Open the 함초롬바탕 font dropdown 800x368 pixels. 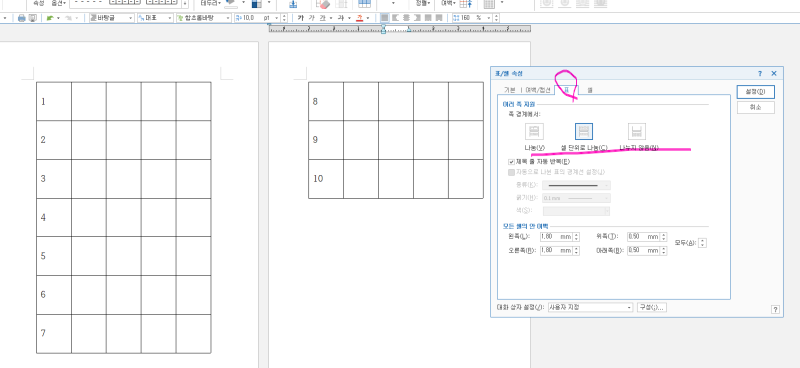204,18
